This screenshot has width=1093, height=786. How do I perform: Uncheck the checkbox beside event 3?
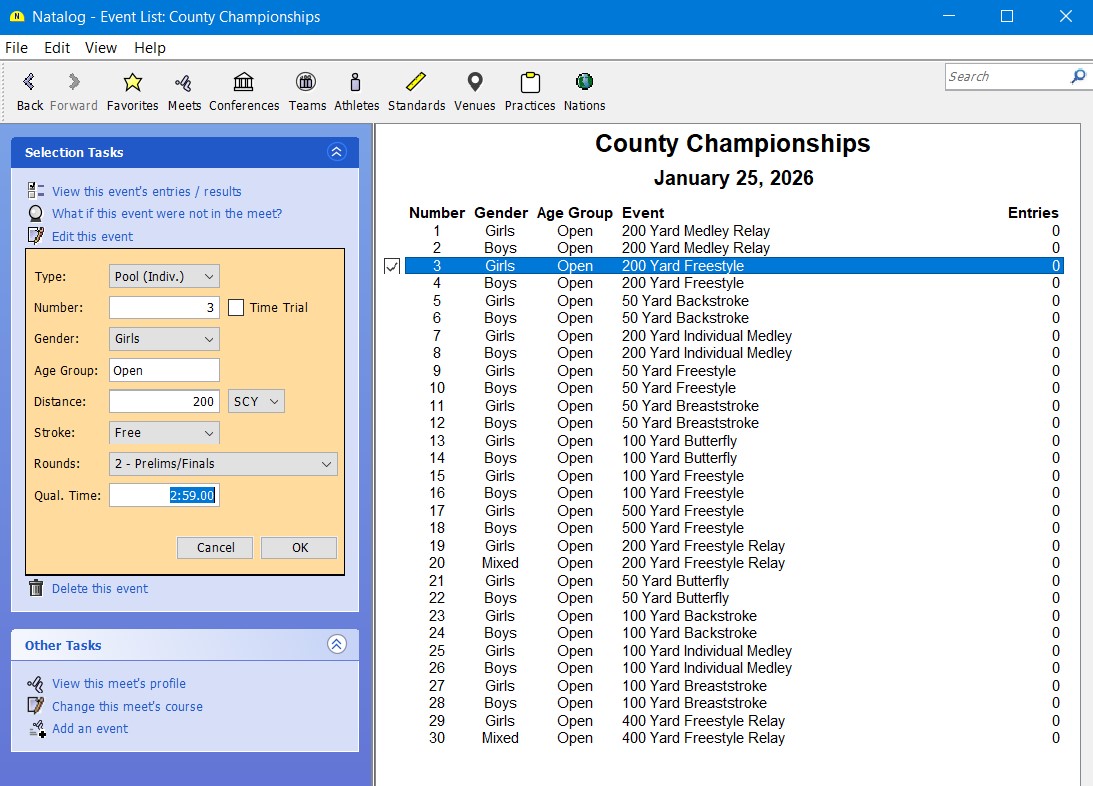click(x=392, y=266)
